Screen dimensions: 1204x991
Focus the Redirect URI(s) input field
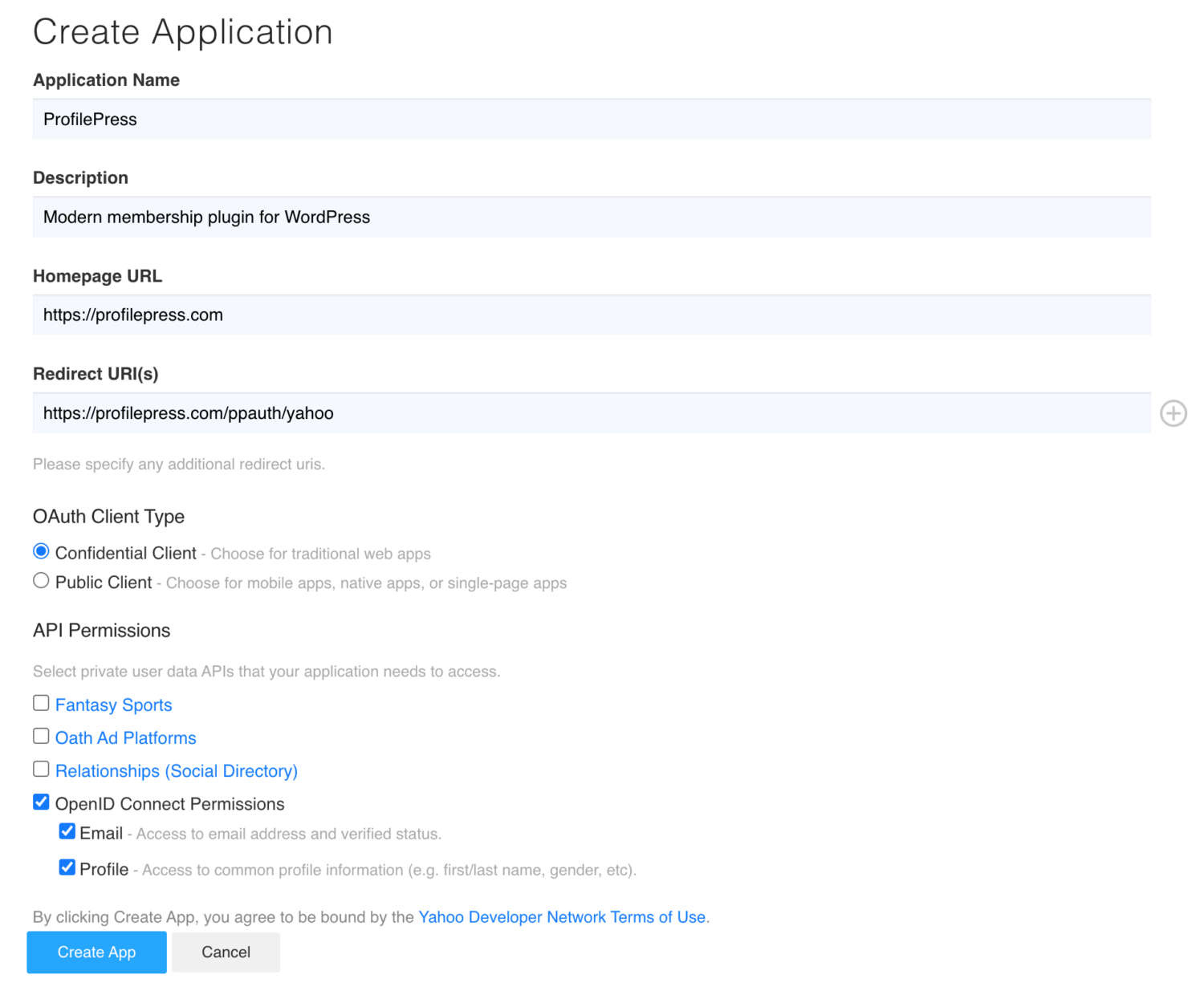pos(592,413)
